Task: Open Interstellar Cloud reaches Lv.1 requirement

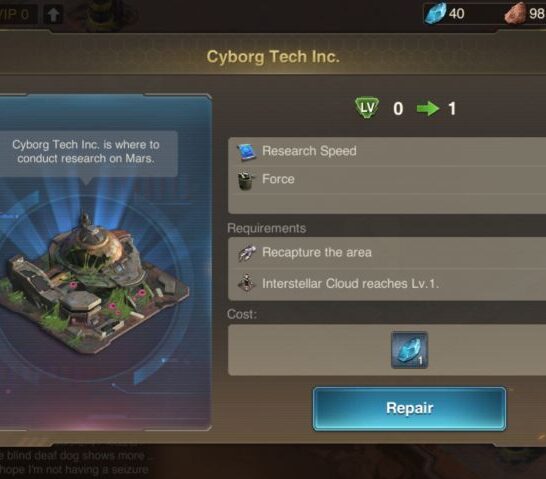Action: coord(387,284)
